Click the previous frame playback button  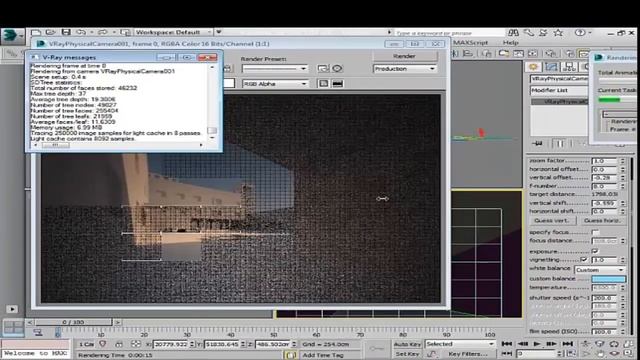click(522, 344)
